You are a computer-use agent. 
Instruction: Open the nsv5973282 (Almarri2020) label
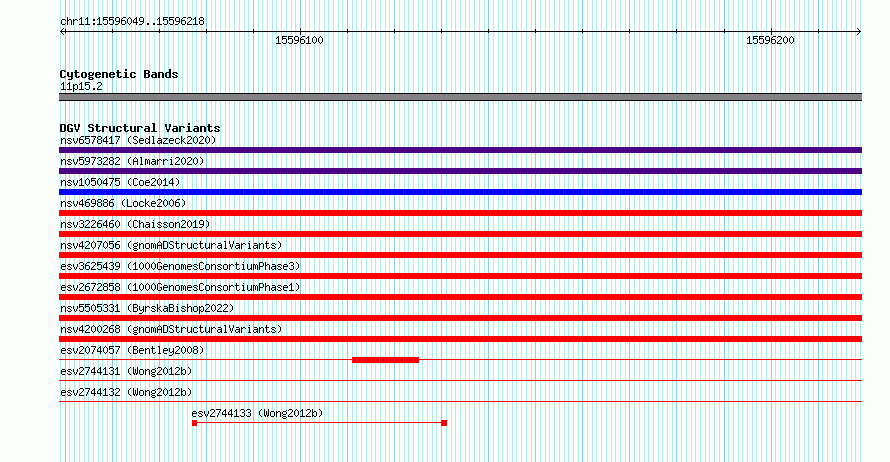pos(132,161)
